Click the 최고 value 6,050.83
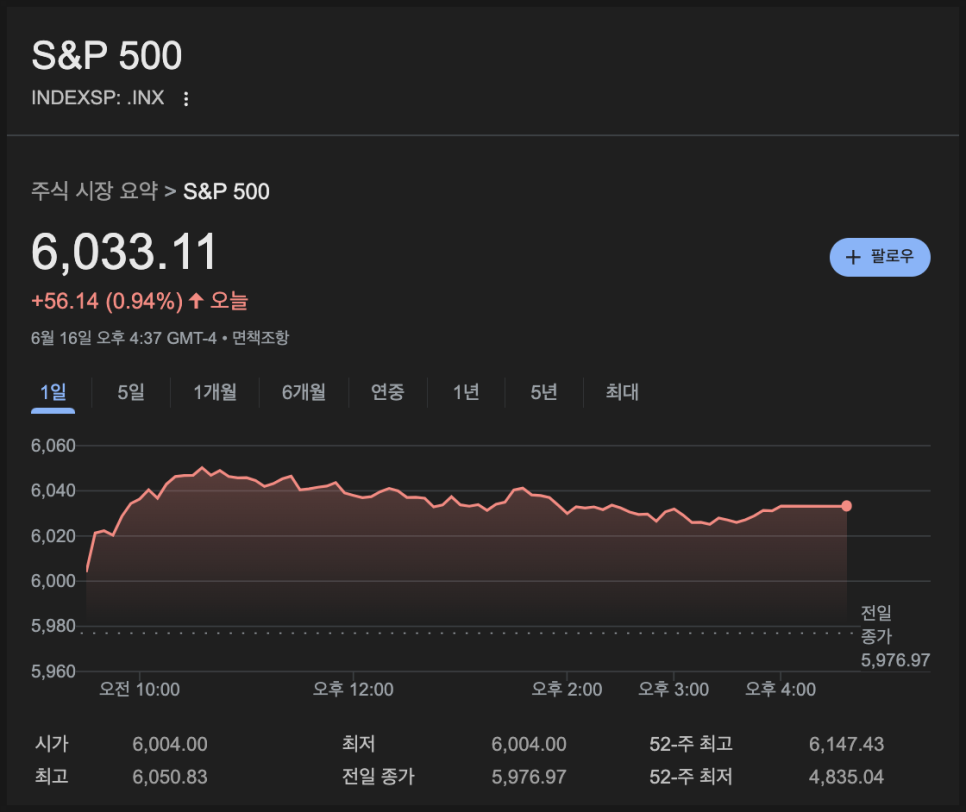The height and width of the screenshot is (812, 966). click(170, 777)
